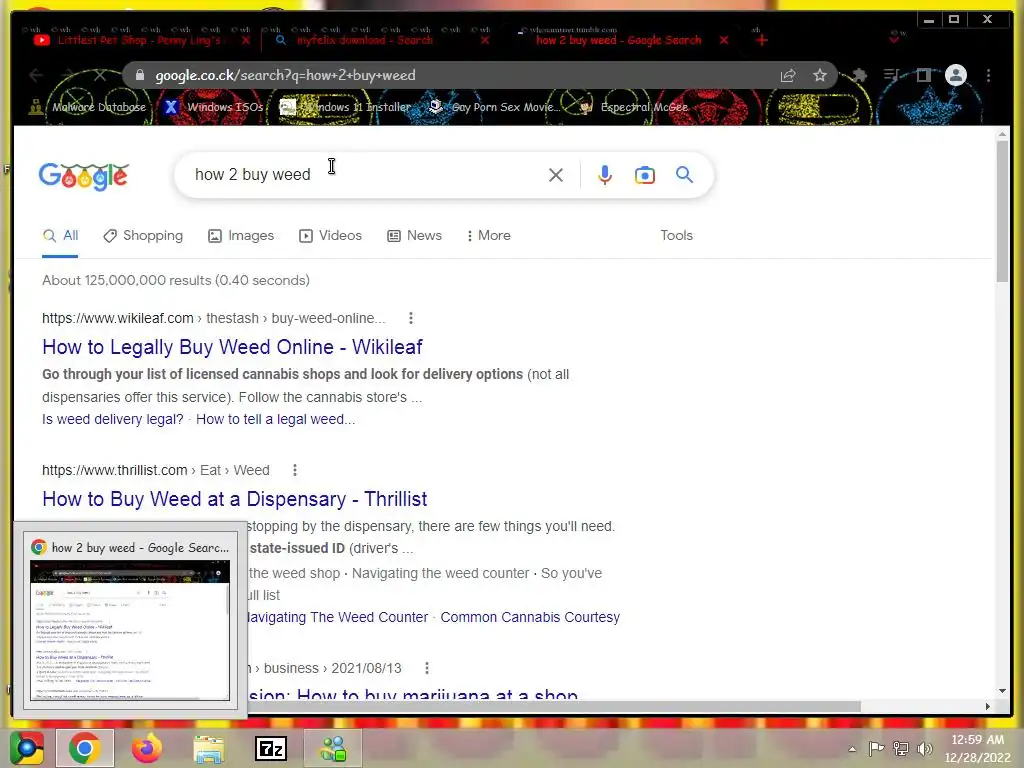
Task: Close the Littlest Pet Shop tab
Action: point(246,40)
